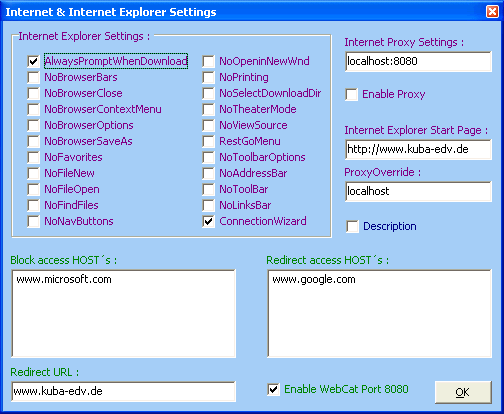Click inside Redirect access HOST's box
The width and height of the screenshot is (504, 414).
click(380, 314)
